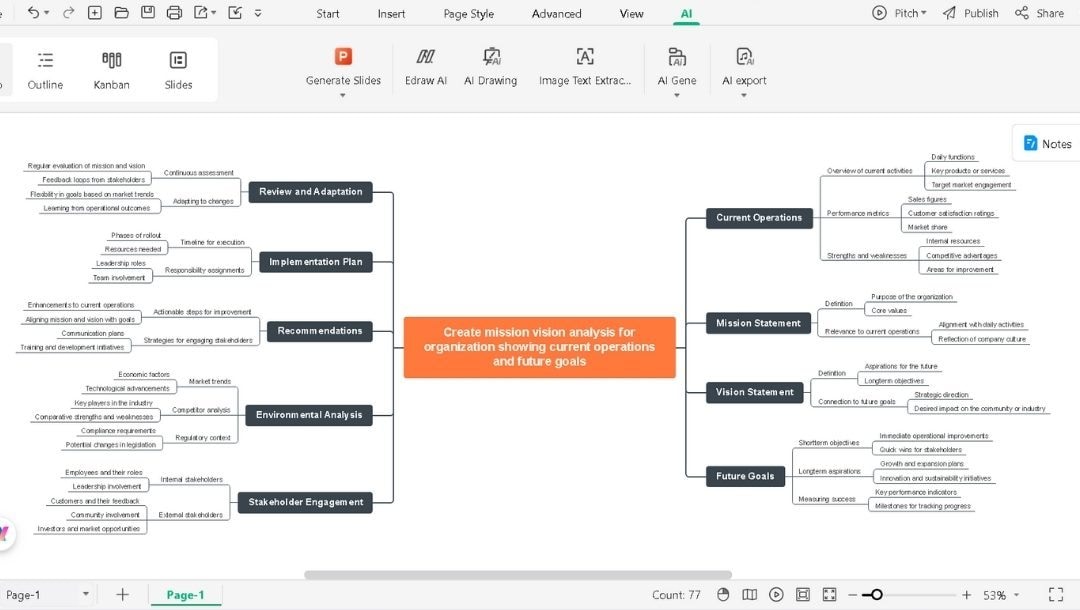Screen dimensions: 1080x610
Task: Toggle the page map view
Action: (x=751, y=593)
